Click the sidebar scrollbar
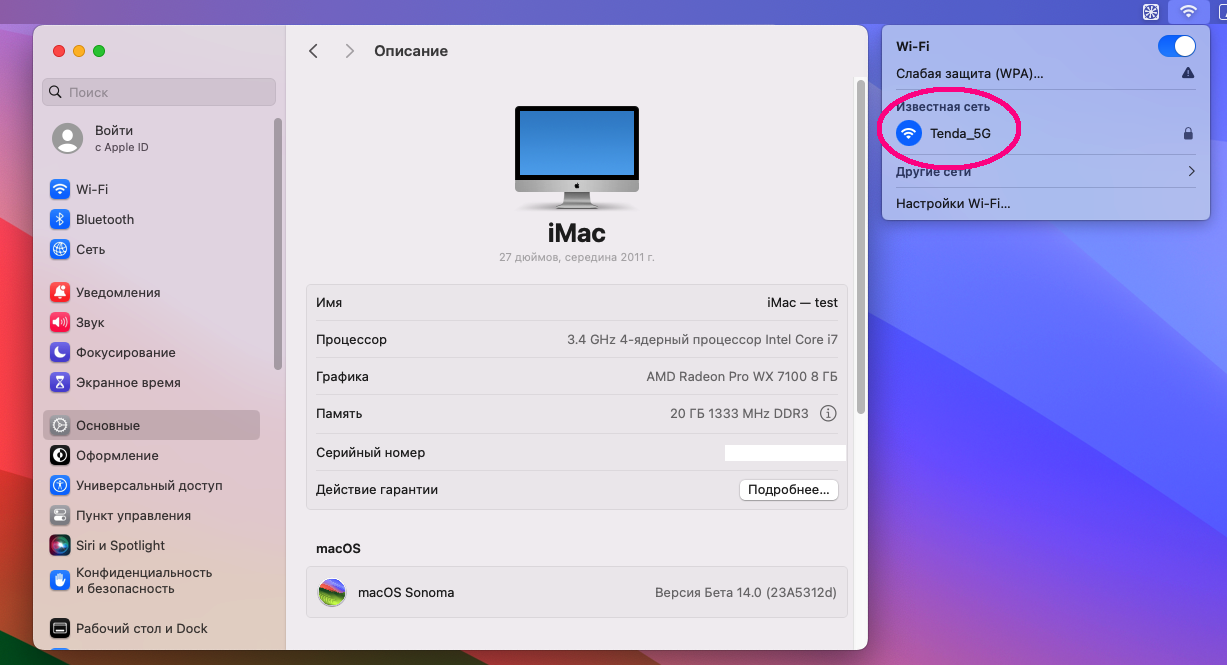1227x665 pixels. pos(278,245)
